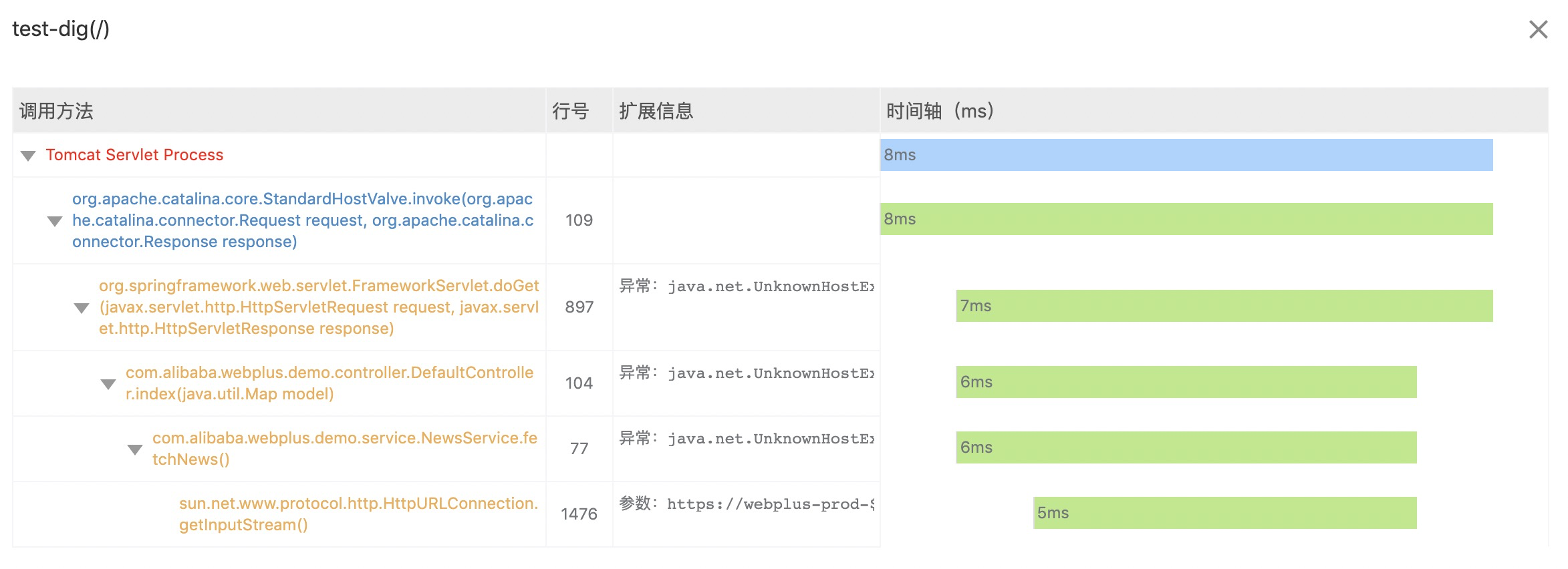Click the 参数 URL in the getInputStream row
Image resolution: width=1568 pixels, height=569 pixels.
pos(770,504)
